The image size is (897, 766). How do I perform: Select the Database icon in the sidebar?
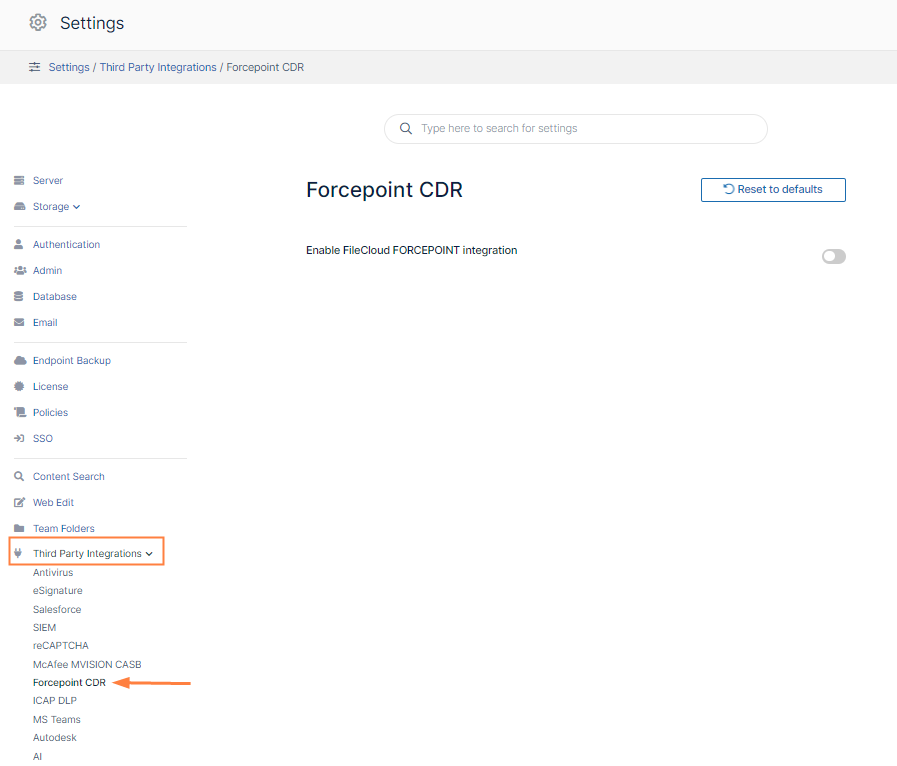(20, 296)
